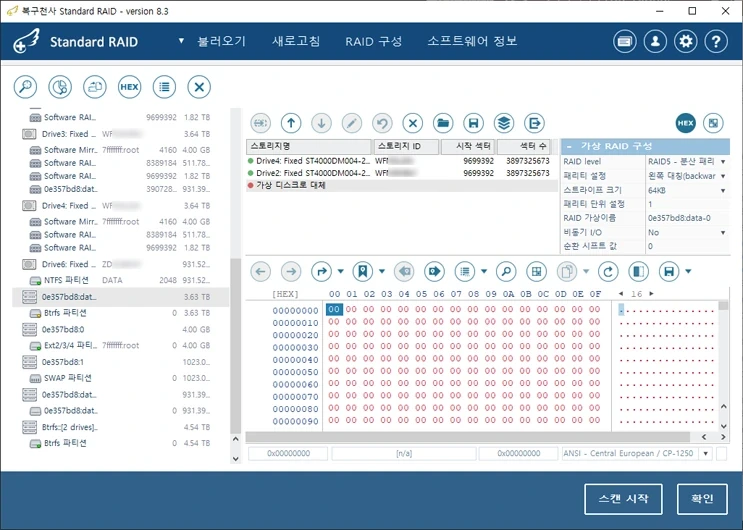Click the storage tree vertical scrollbar
743x530 pixels.
coord(236,346)
